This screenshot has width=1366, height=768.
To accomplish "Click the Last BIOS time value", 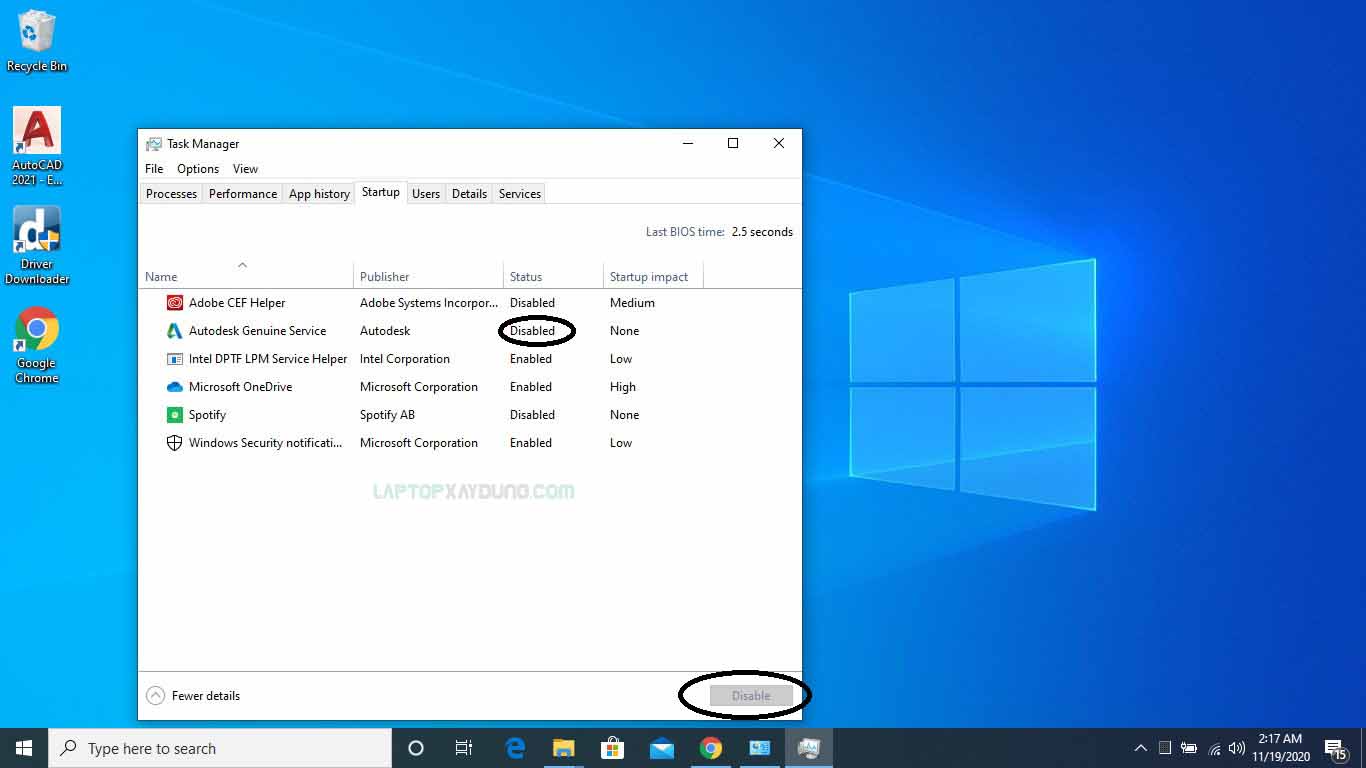I will click(x=762, y=232).
